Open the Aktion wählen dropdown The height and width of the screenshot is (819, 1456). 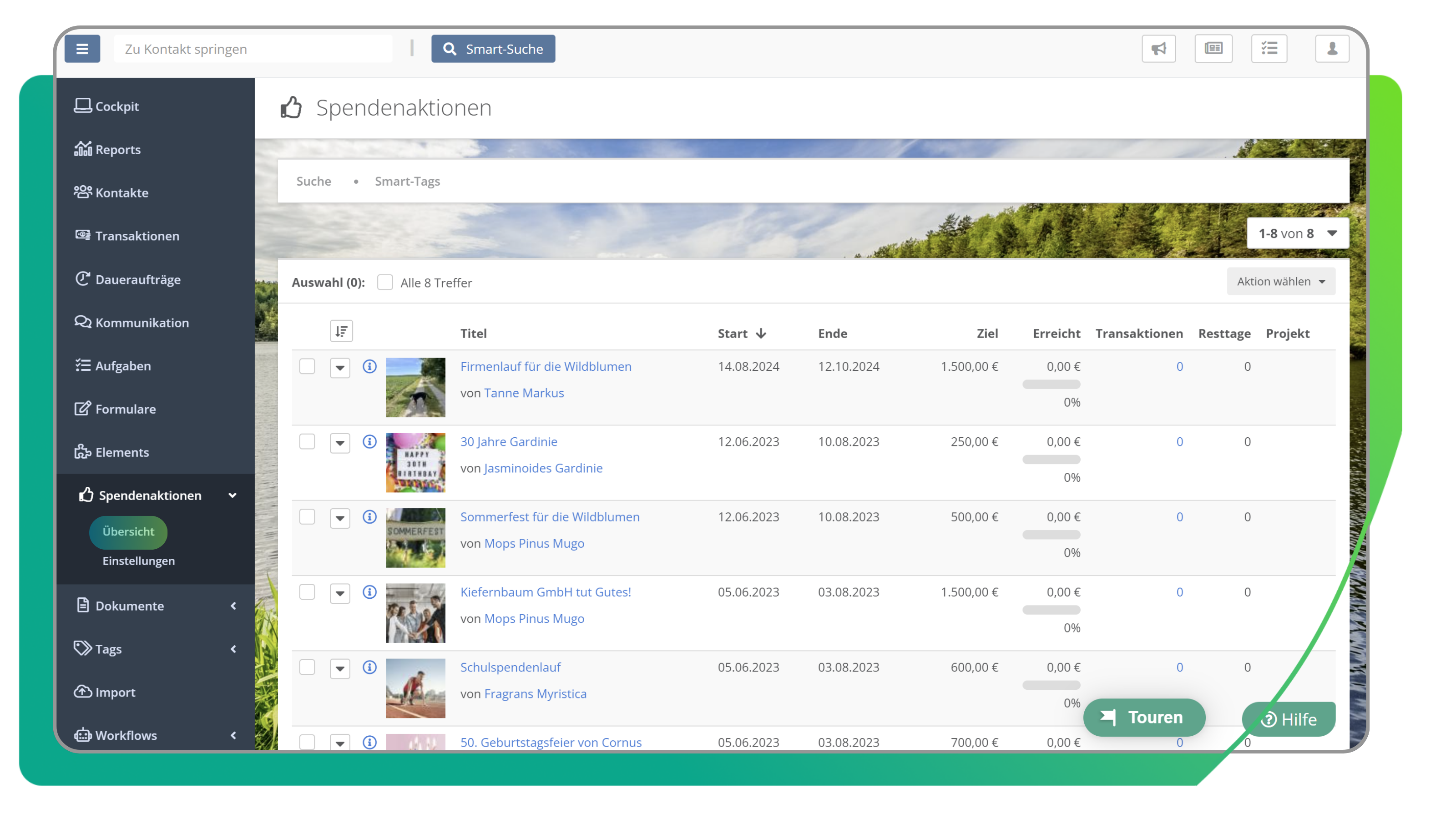[1280, 282]
